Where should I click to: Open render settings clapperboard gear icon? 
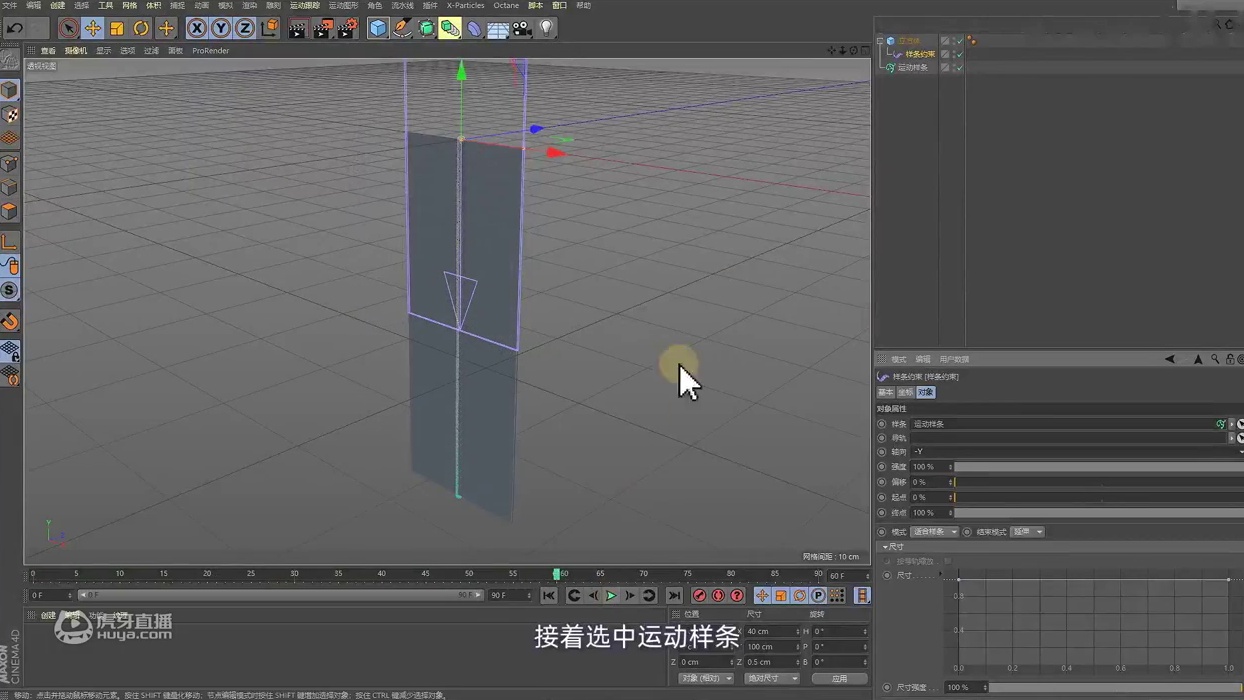[347, 28]
